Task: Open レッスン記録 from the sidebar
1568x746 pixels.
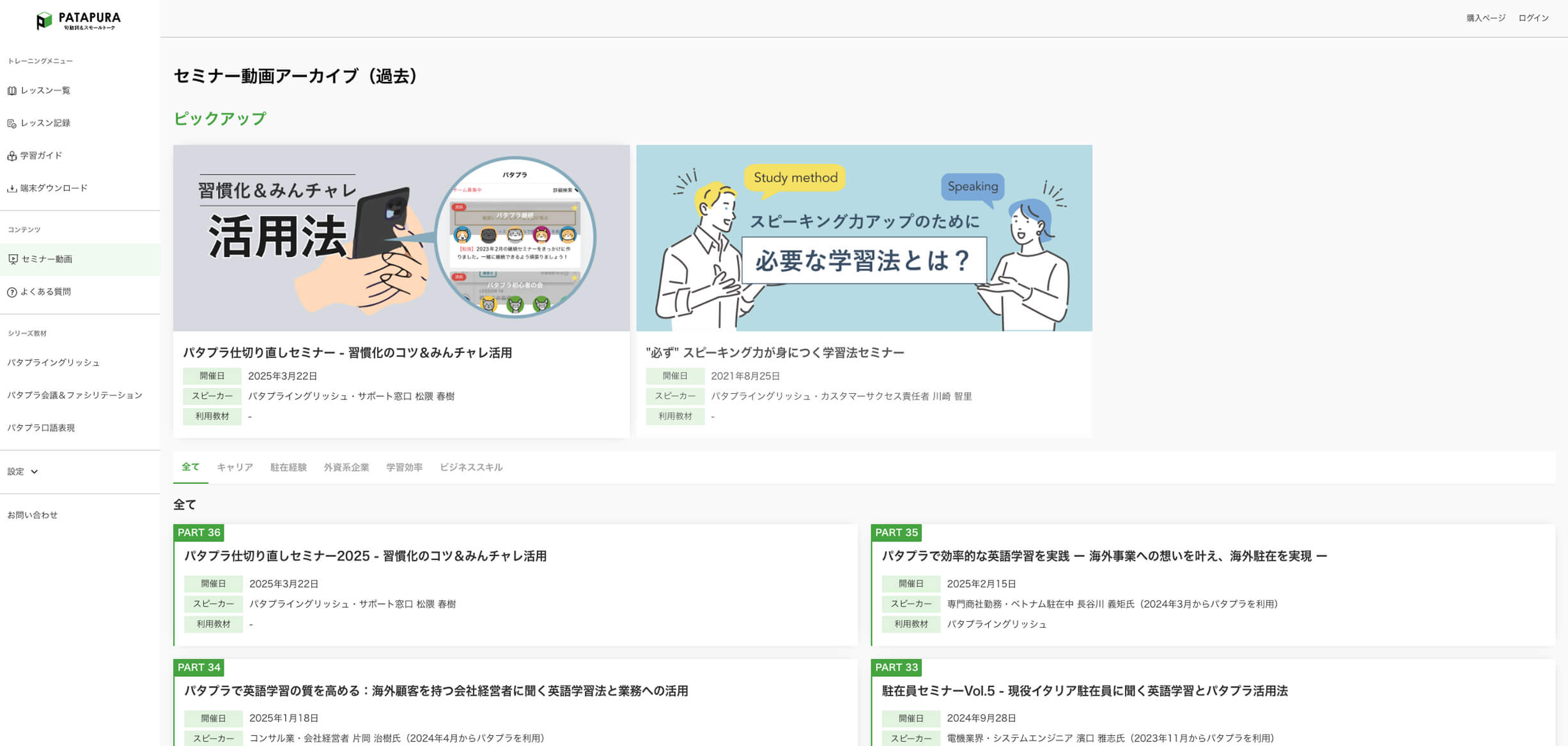Action: 45,123
